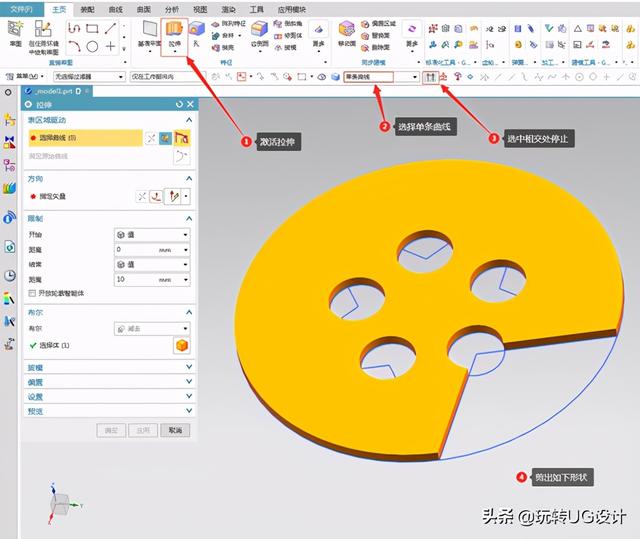Viewport: 640px width, 539px height.
Task: Click the stop-at-intersection icon in selection bar
Action: [431, 76]
